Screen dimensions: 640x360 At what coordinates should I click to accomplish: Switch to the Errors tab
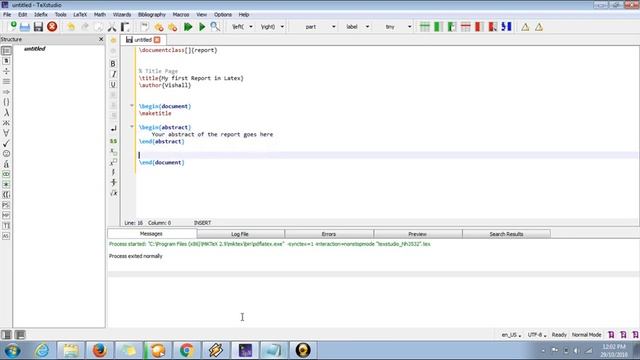(x=329, y=234)
